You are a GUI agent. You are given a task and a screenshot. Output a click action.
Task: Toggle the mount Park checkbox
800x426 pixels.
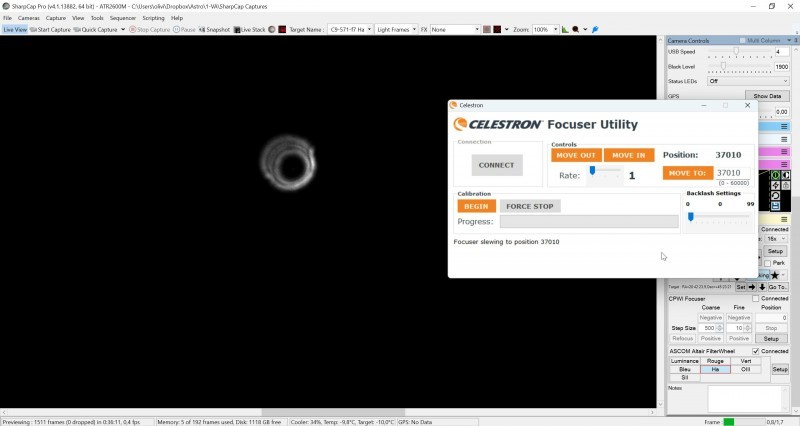tap(767, 263)
